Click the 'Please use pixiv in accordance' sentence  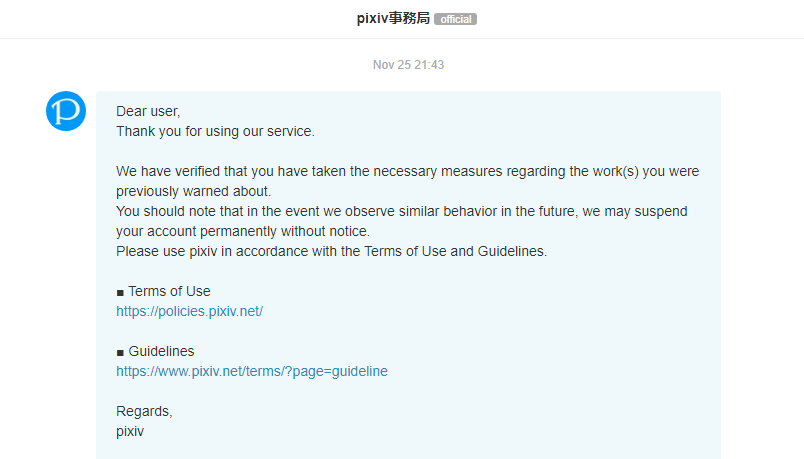click(331, 251)
